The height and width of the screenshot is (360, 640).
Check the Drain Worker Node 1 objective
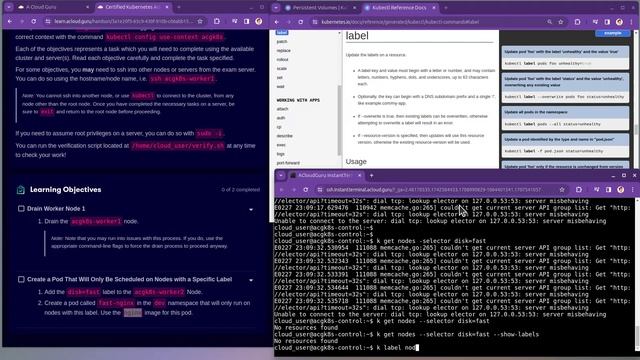click(21, 209)
